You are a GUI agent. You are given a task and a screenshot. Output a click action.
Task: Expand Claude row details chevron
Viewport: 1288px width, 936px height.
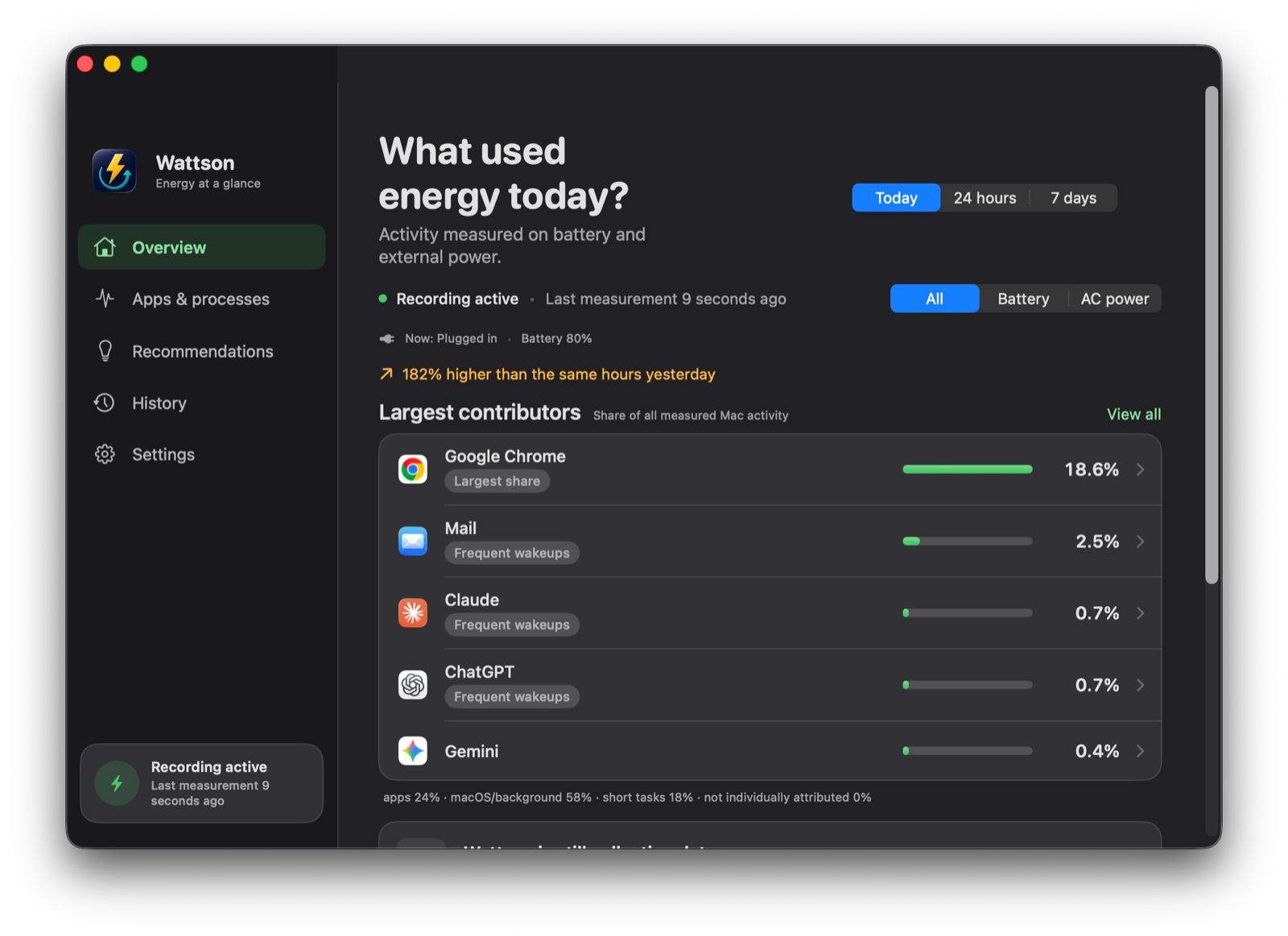[x=1141, y=612]
